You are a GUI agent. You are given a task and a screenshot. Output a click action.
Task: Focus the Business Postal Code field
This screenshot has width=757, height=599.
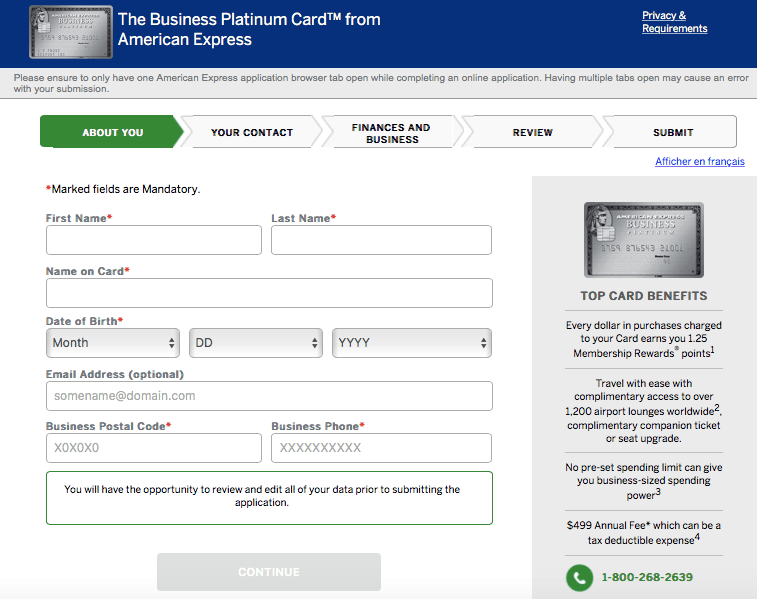pos(154,448)
